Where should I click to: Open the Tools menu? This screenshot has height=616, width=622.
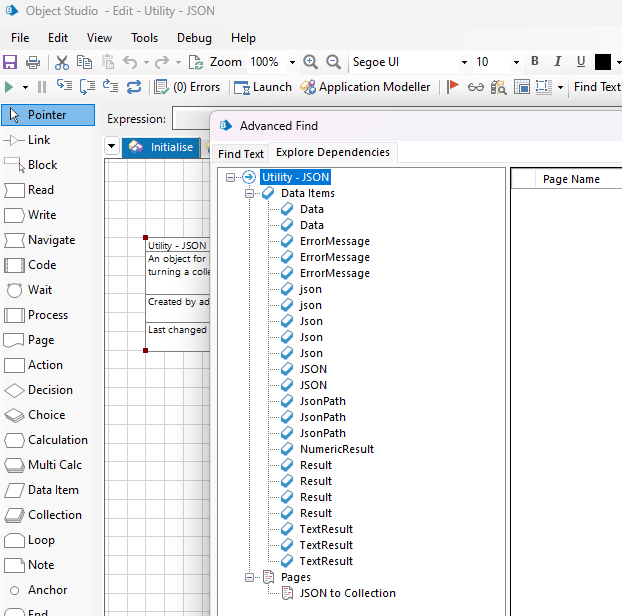(x=144, y=38)
